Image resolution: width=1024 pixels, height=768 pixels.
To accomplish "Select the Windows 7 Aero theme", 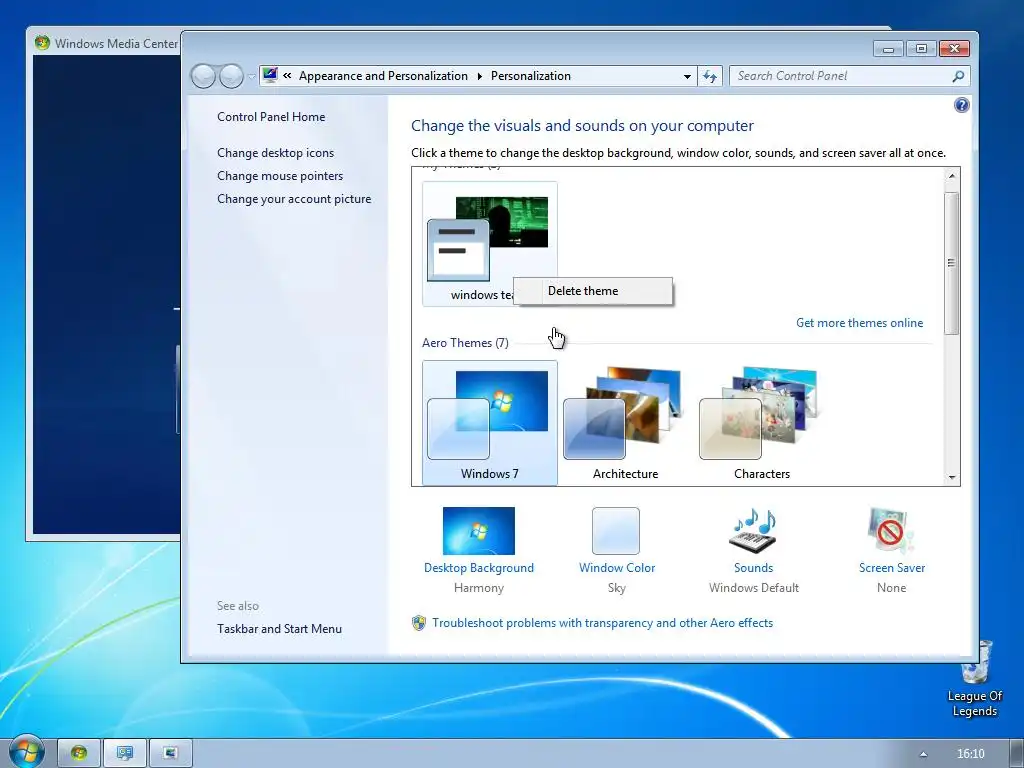I will (x=490, y=423).
